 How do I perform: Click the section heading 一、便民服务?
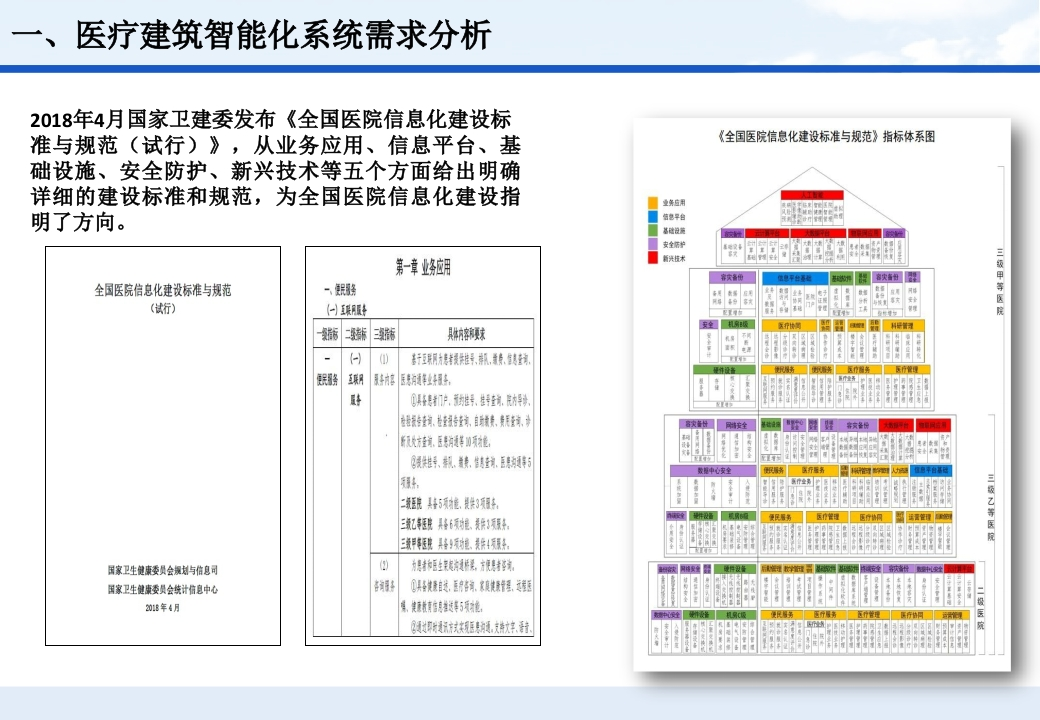340,290
